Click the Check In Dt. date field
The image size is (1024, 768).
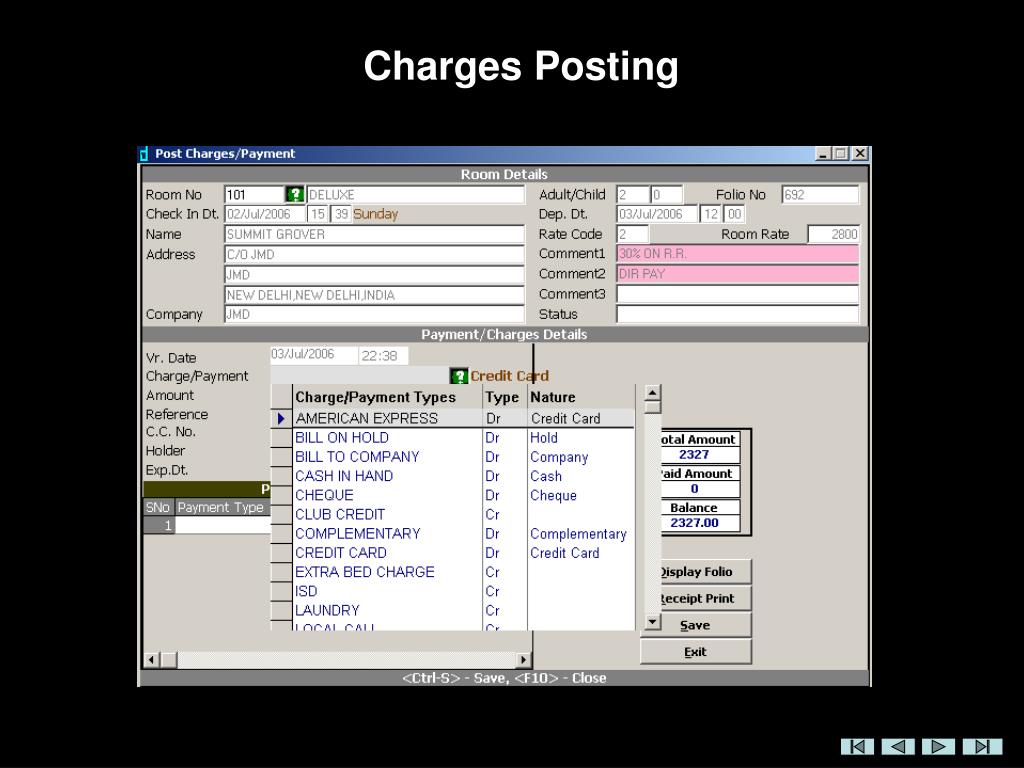[265, 214]
